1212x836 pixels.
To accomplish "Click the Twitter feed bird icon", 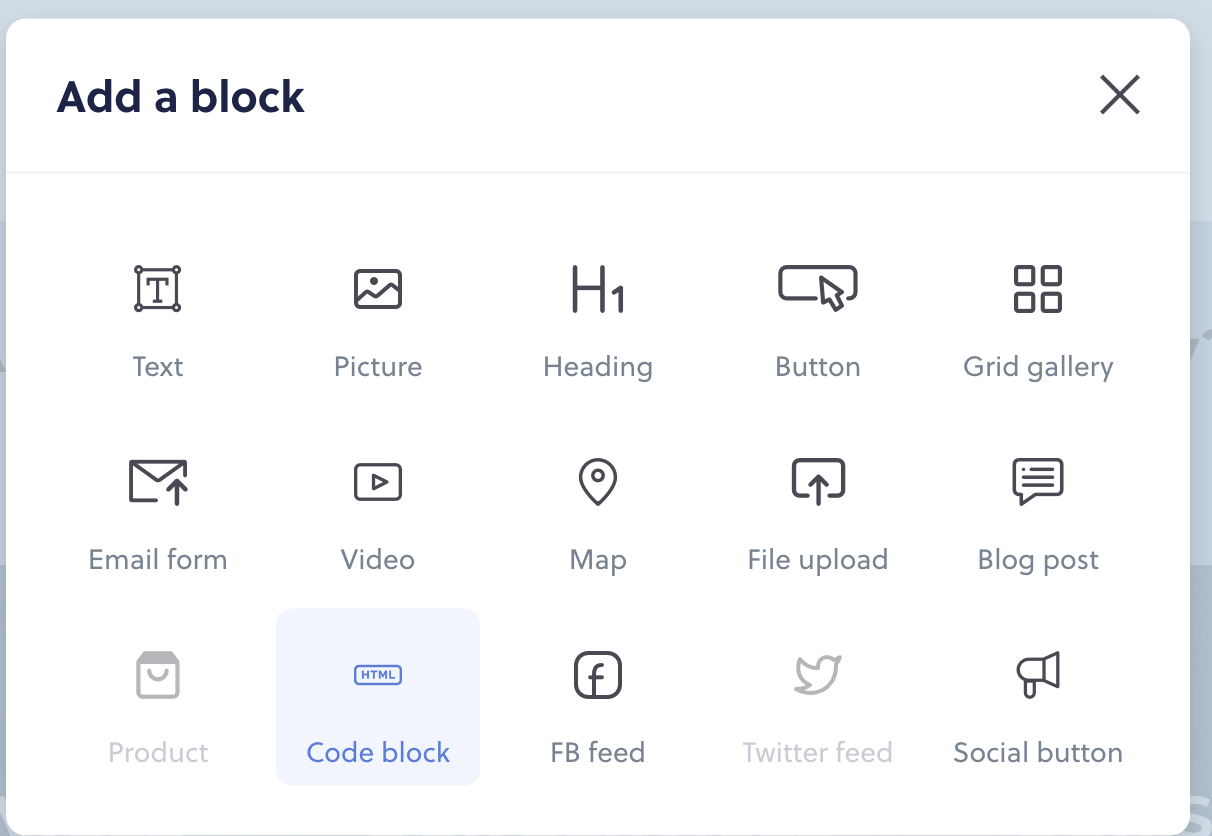I will (x=818, y=675).
